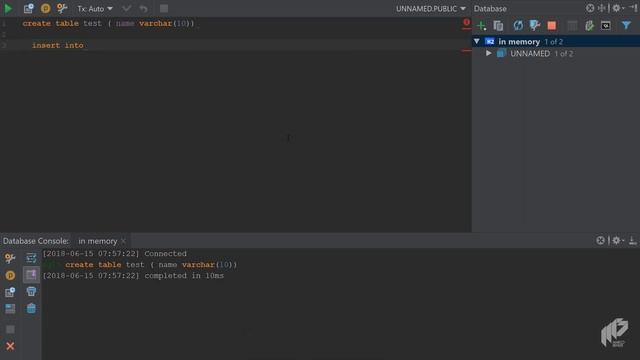Toggle scroll-to-end icon in console output toolbar
640x360 pixels.
[x=31, y=275]
